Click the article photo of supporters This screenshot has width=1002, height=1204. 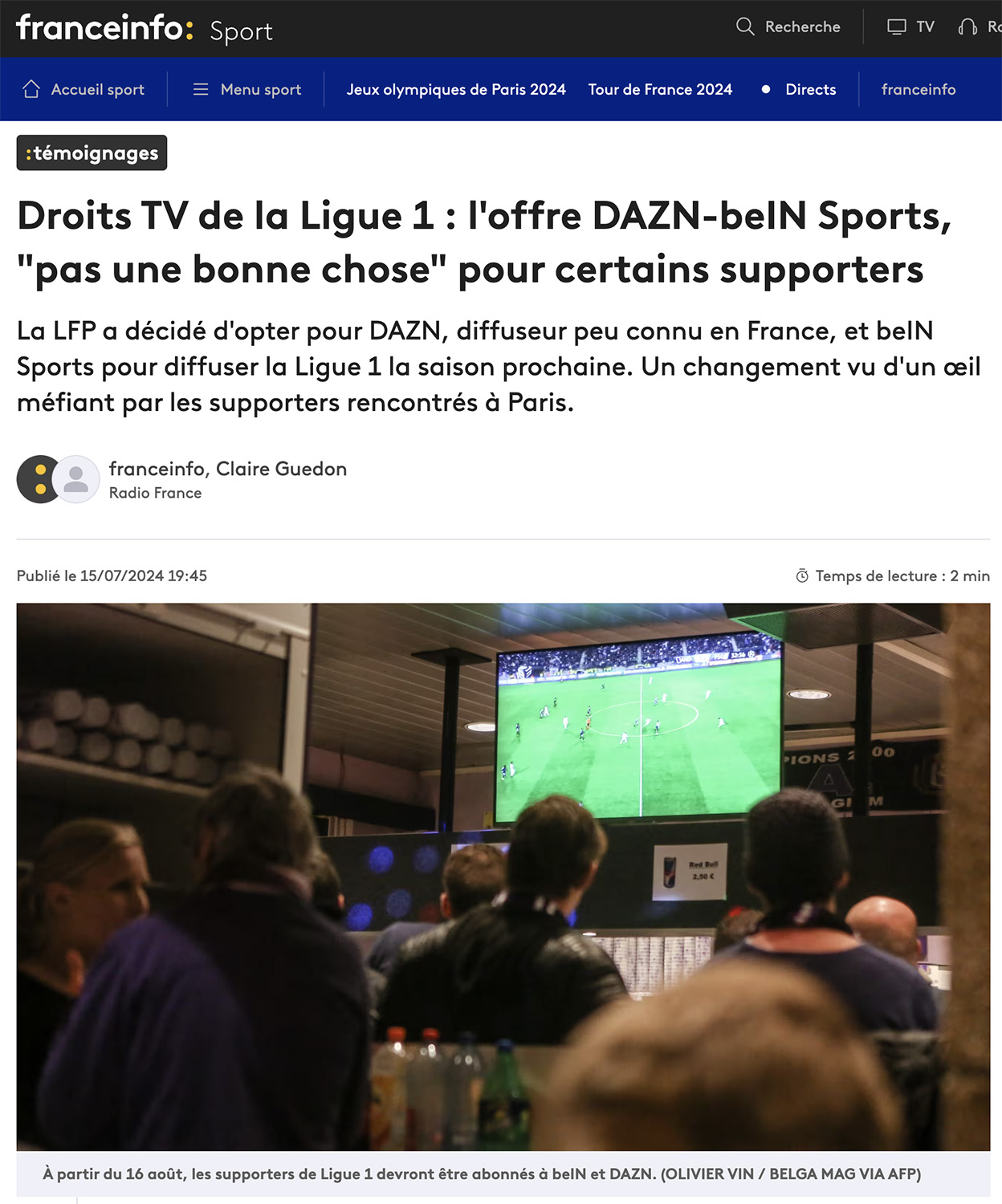(x=503, y=877)
